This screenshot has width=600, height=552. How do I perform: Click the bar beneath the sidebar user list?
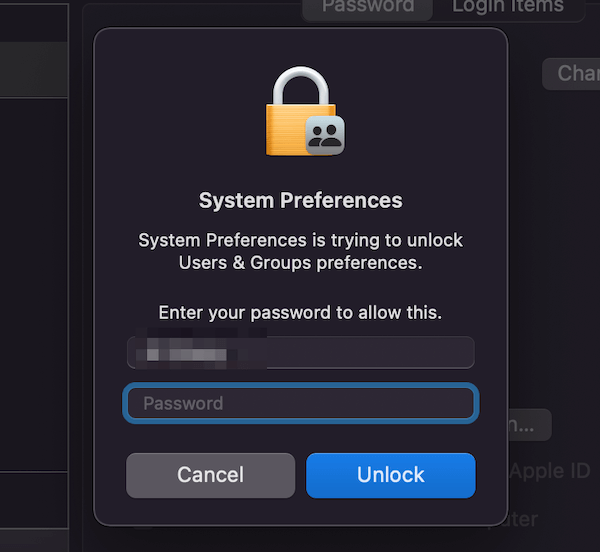click(x=34, y=501)
